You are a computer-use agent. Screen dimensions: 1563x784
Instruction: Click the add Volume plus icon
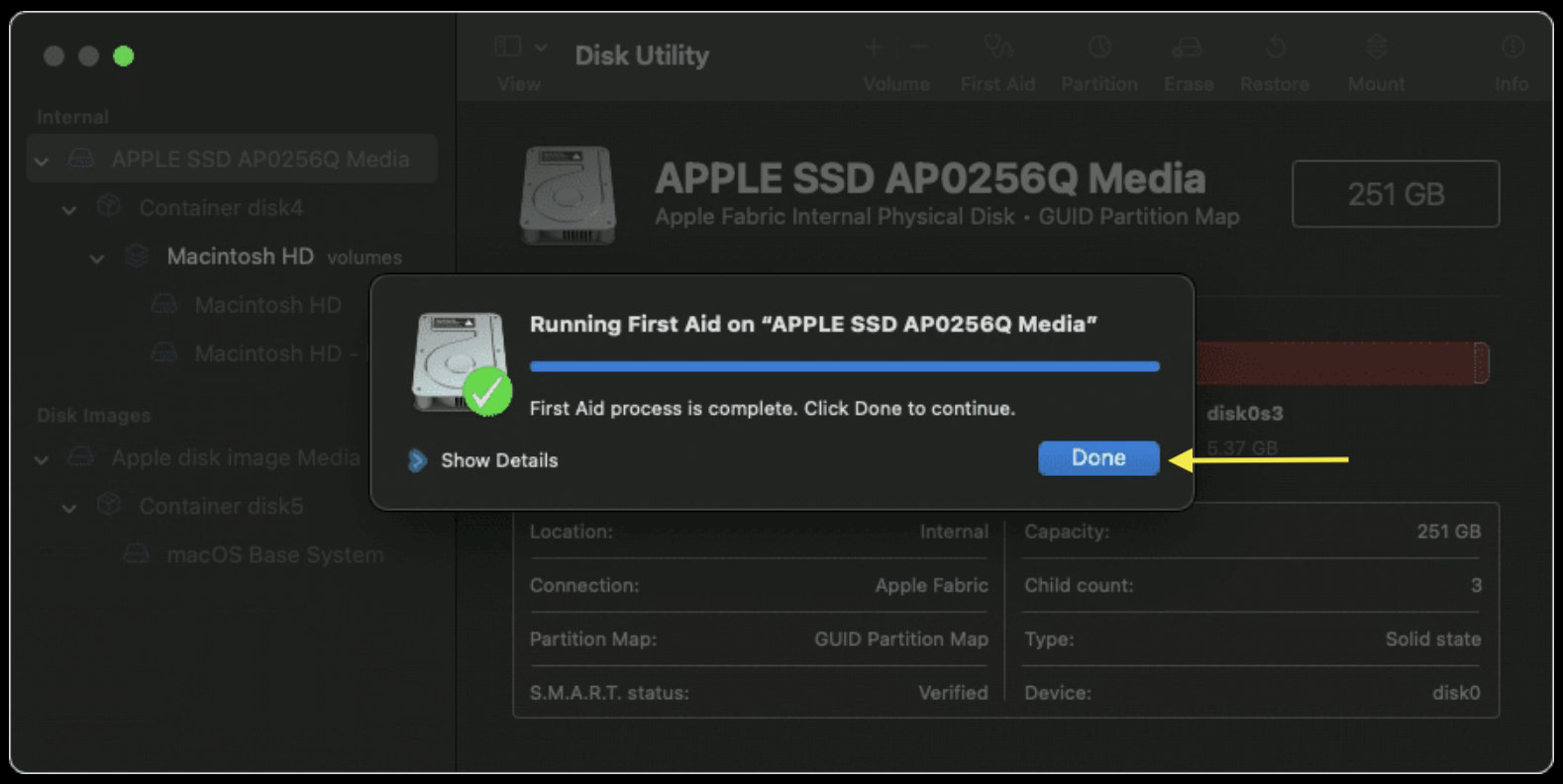[874, 48]
